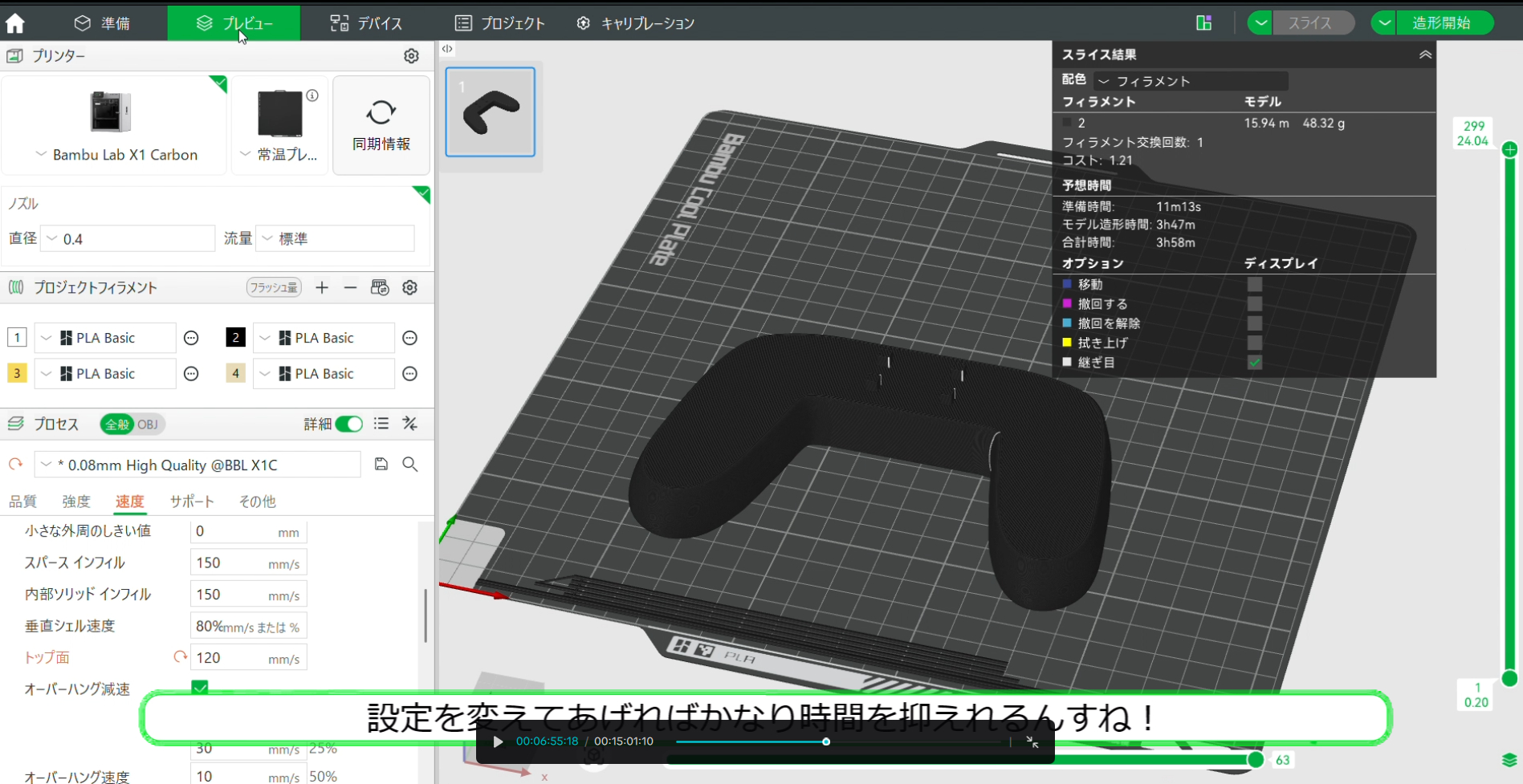1523x784 pixels.
Task: Open the Calibration tab
Action: [x=635, y=23]
